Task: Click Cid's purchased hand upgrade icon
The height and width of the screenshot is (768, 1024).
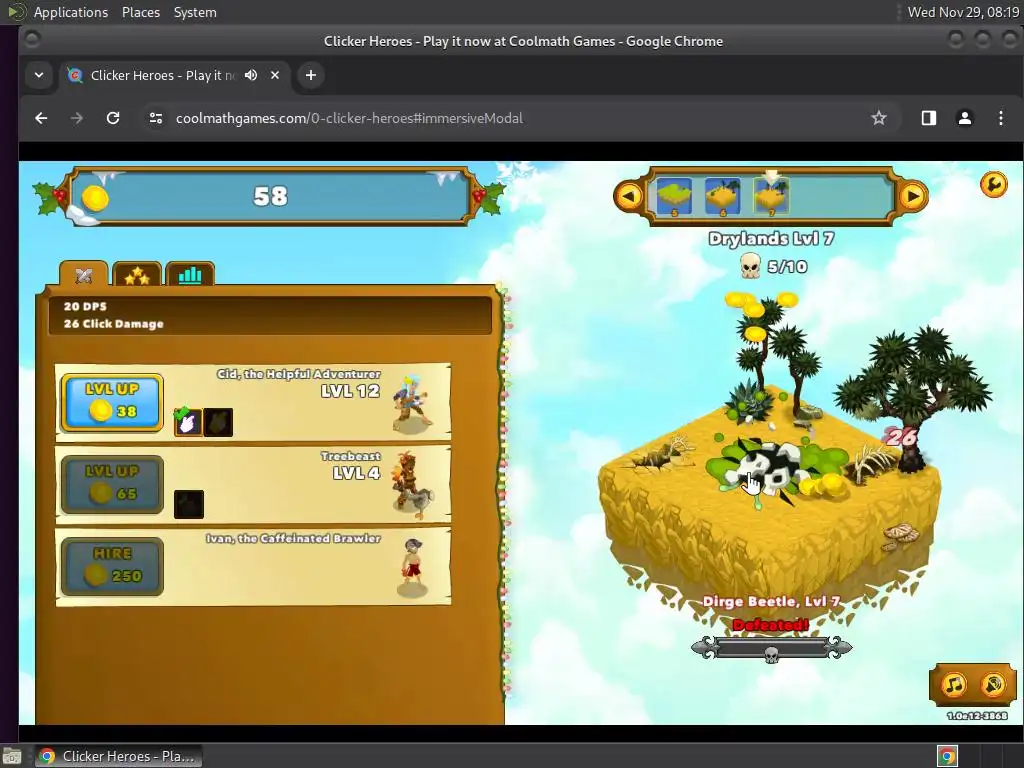Action: point(188,422)
